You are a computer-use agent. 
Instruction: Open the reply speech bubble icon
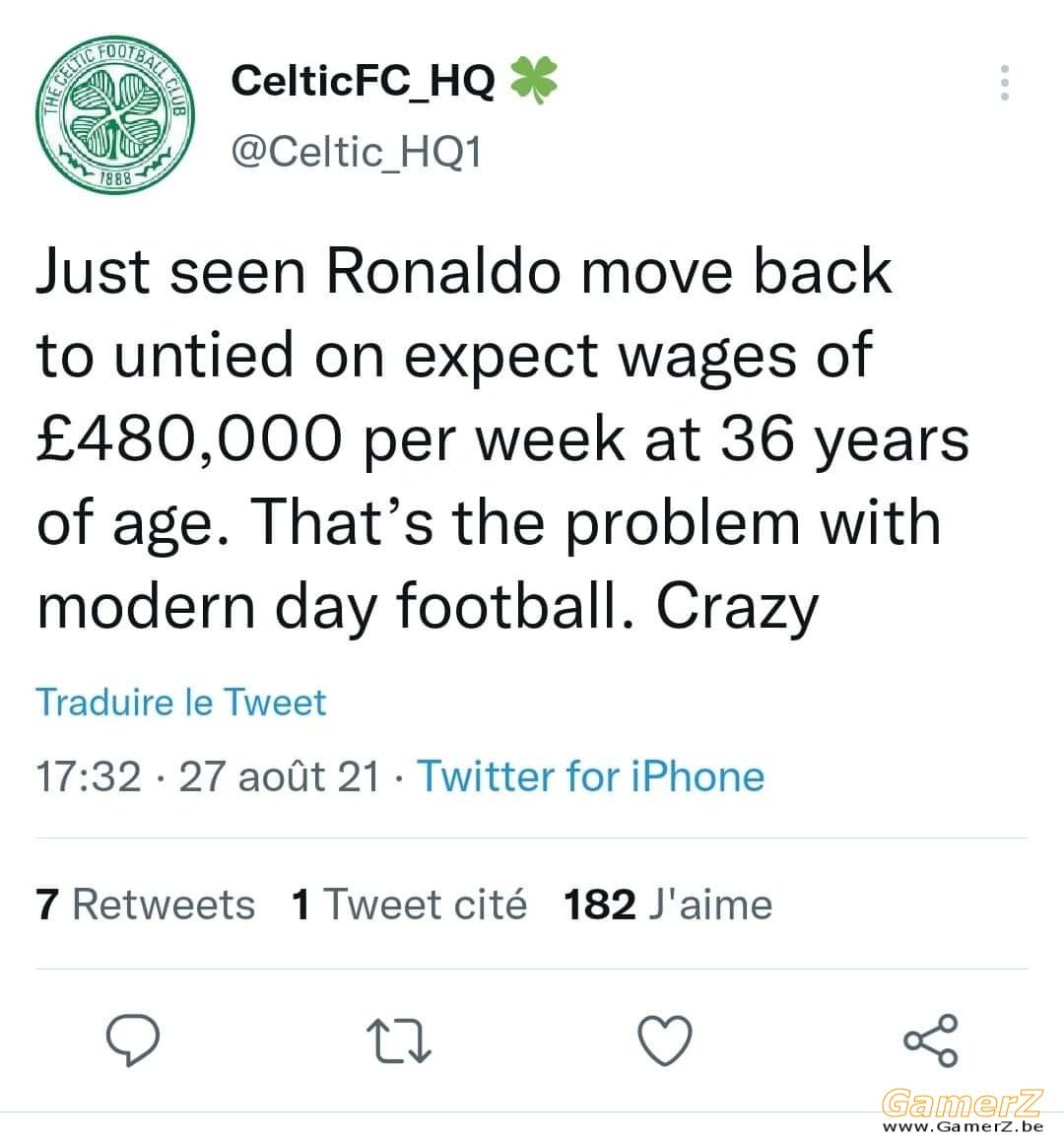(133, 1040)
